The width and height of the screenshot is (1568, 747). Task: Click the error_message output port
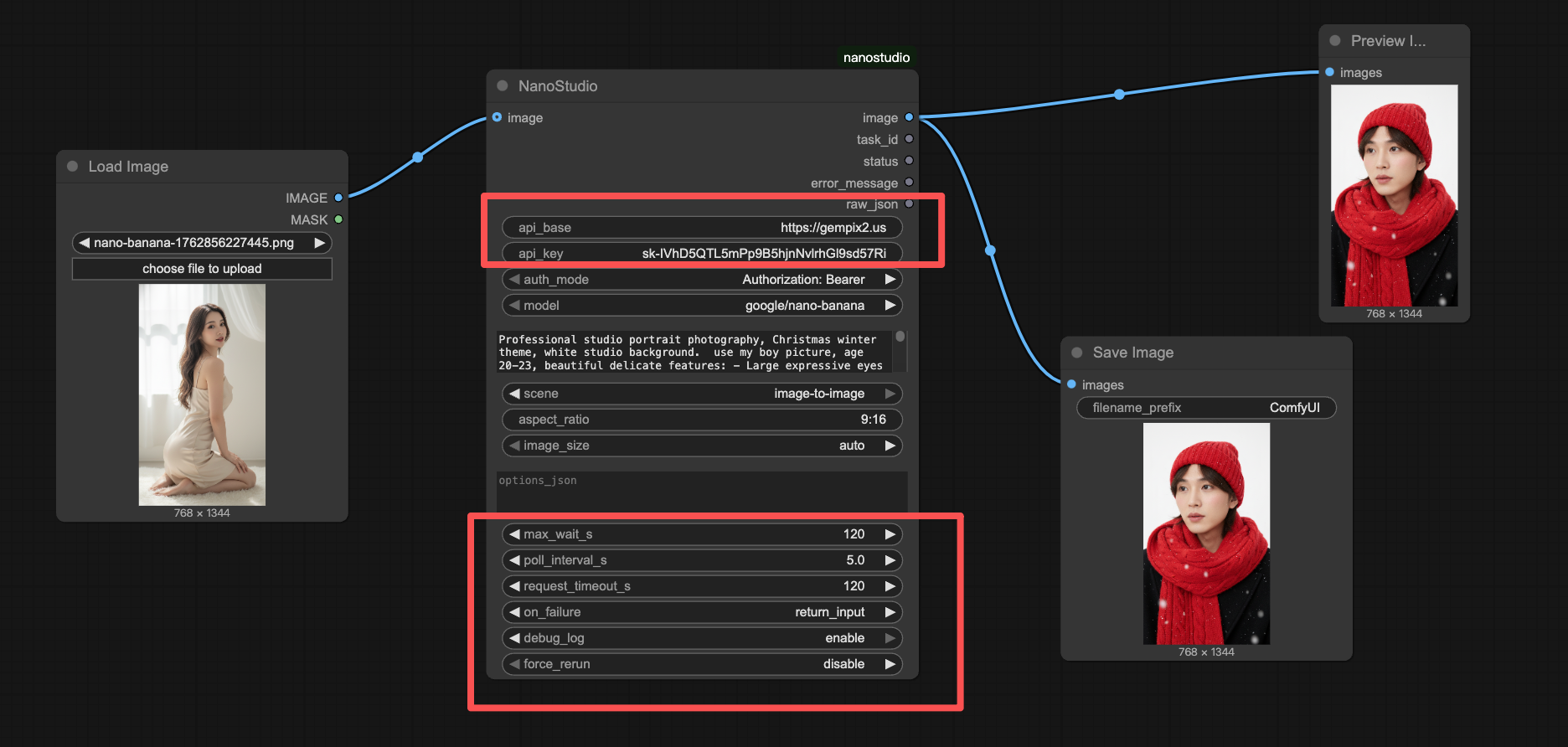pos(909,183)
